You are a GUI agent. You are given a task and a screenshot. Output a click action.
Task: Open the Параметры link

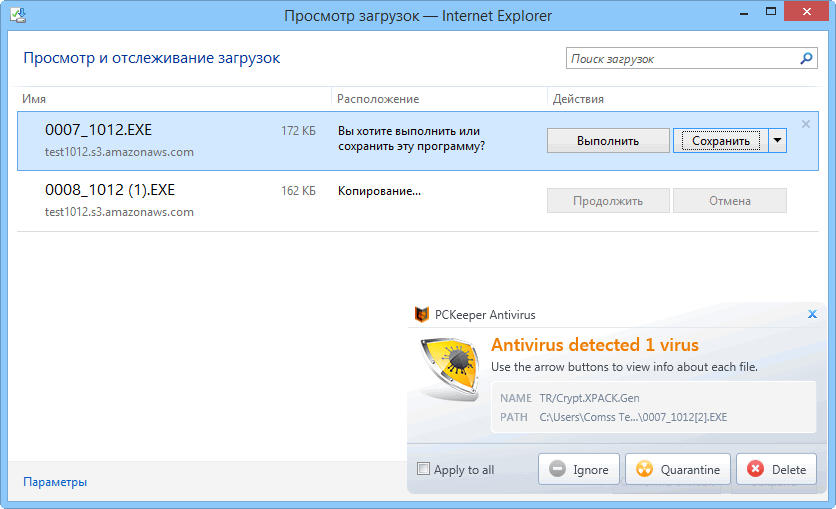(55, 482)
